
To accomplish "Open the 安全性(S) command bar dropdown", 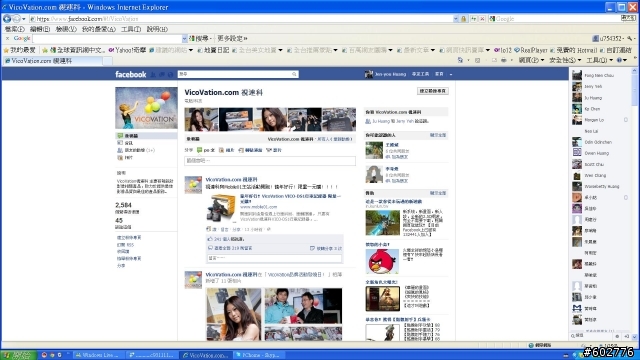I will (565, 60).
